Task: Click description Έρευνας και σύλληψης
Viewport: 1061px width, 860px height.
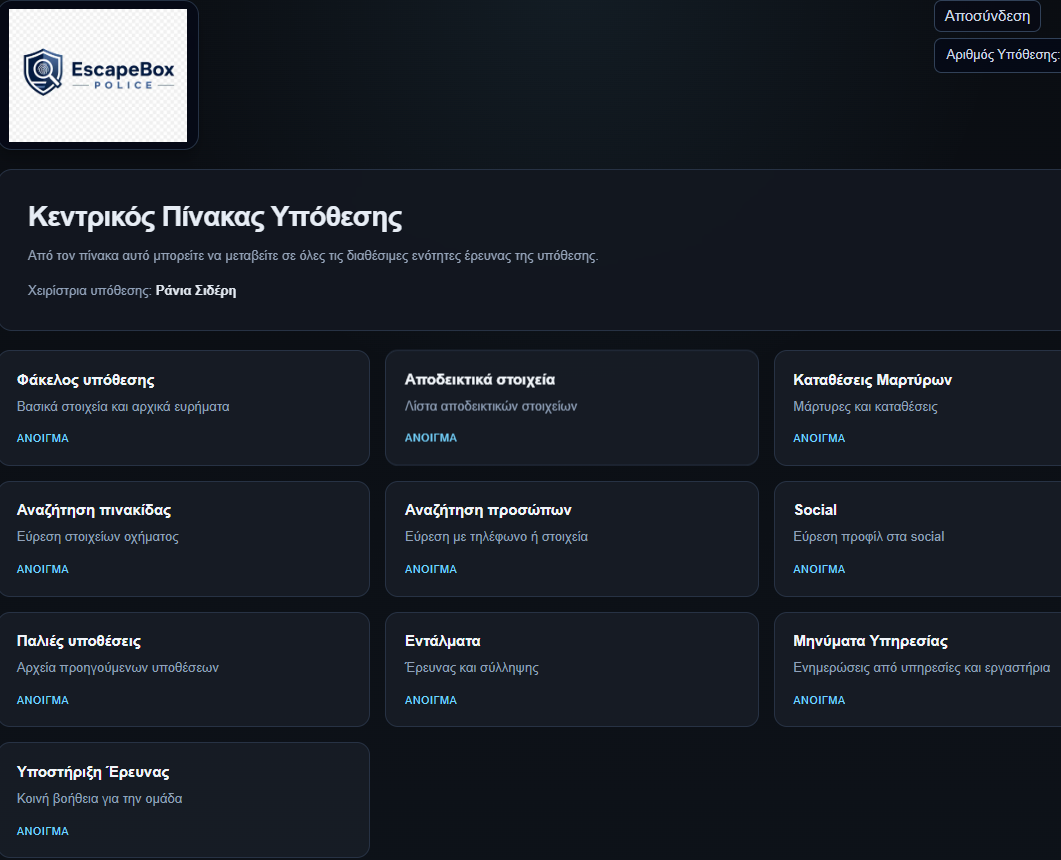Action: pyautogui.click(x=472, y=668)
